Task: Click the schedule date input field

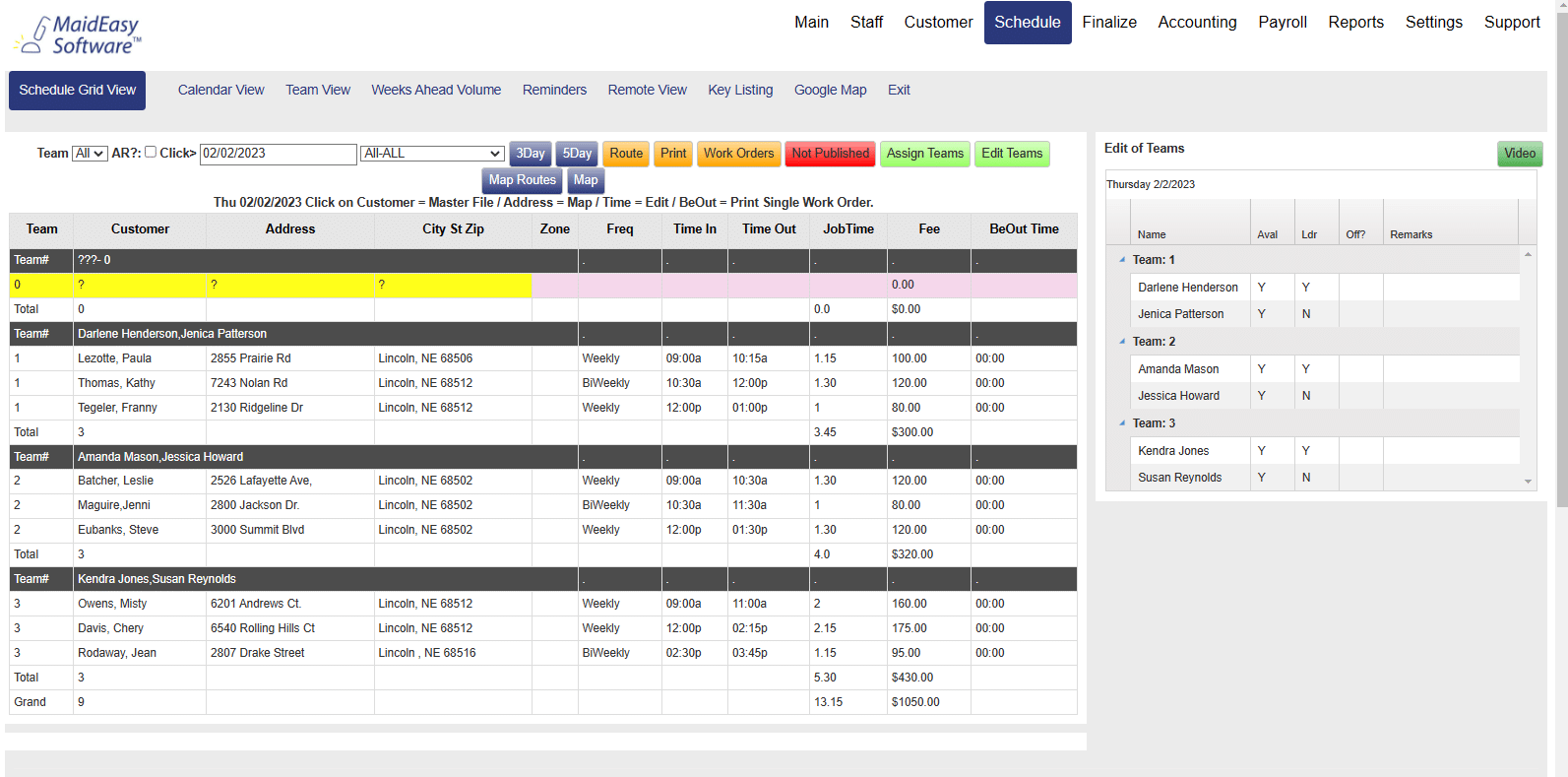Action: tap(279, 154)
